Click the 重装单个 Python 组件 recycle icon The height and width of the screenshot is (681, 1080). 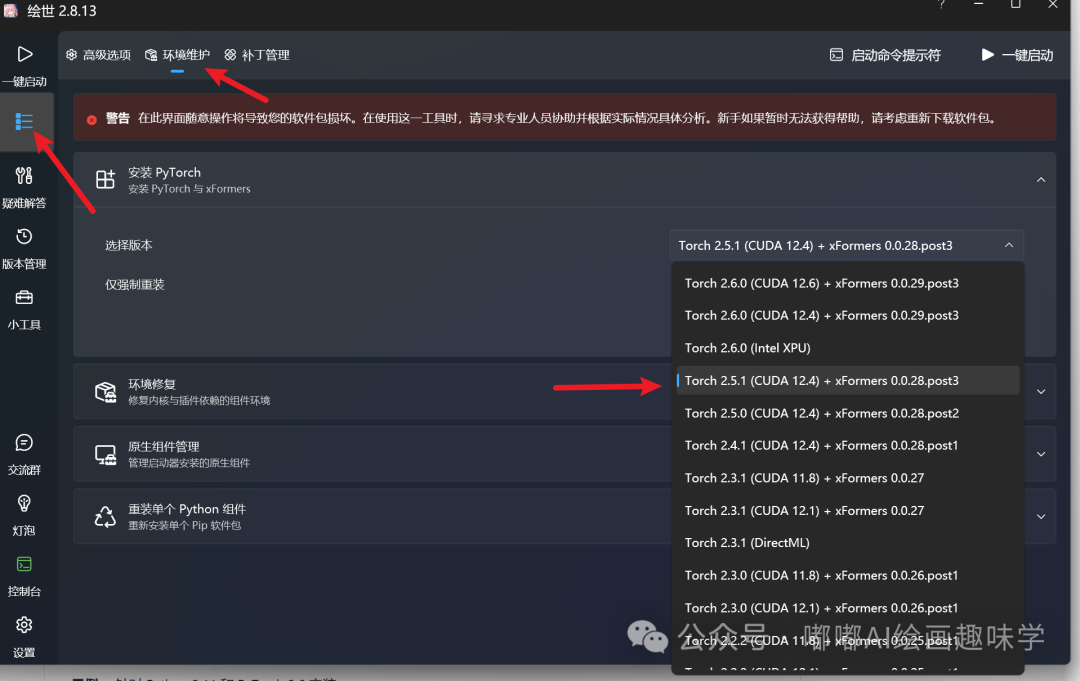tap(105, 516)
